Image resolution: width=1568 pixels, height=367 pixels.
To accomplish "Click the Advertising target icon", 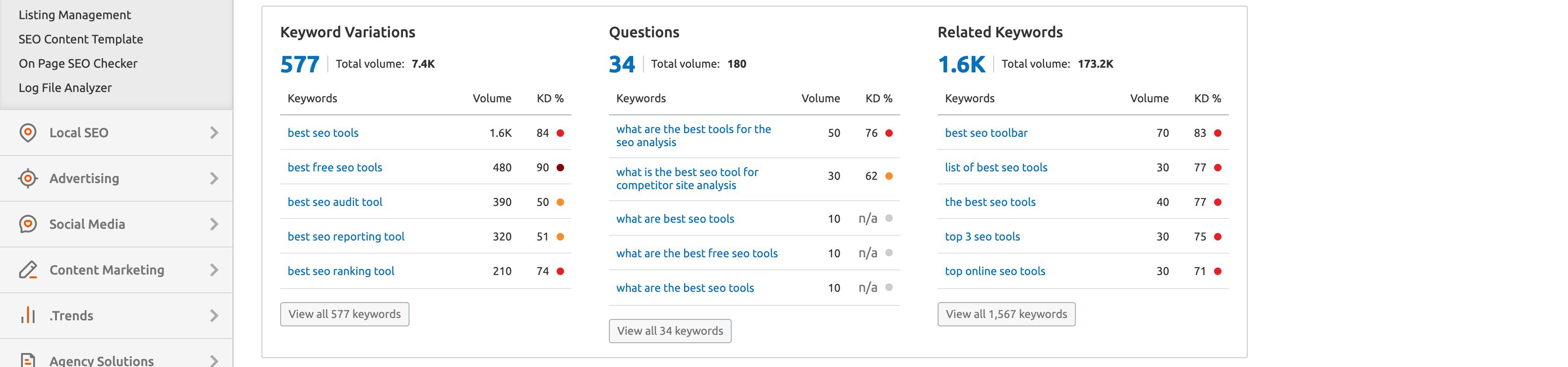I will coord(28,178).
